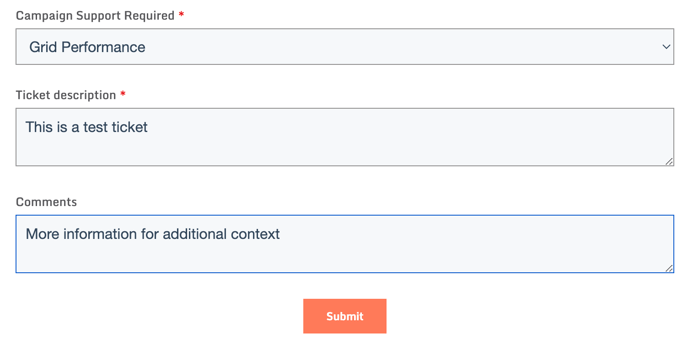
Task: Select the Grid Performance option text
Action: [x=87, y=47]
